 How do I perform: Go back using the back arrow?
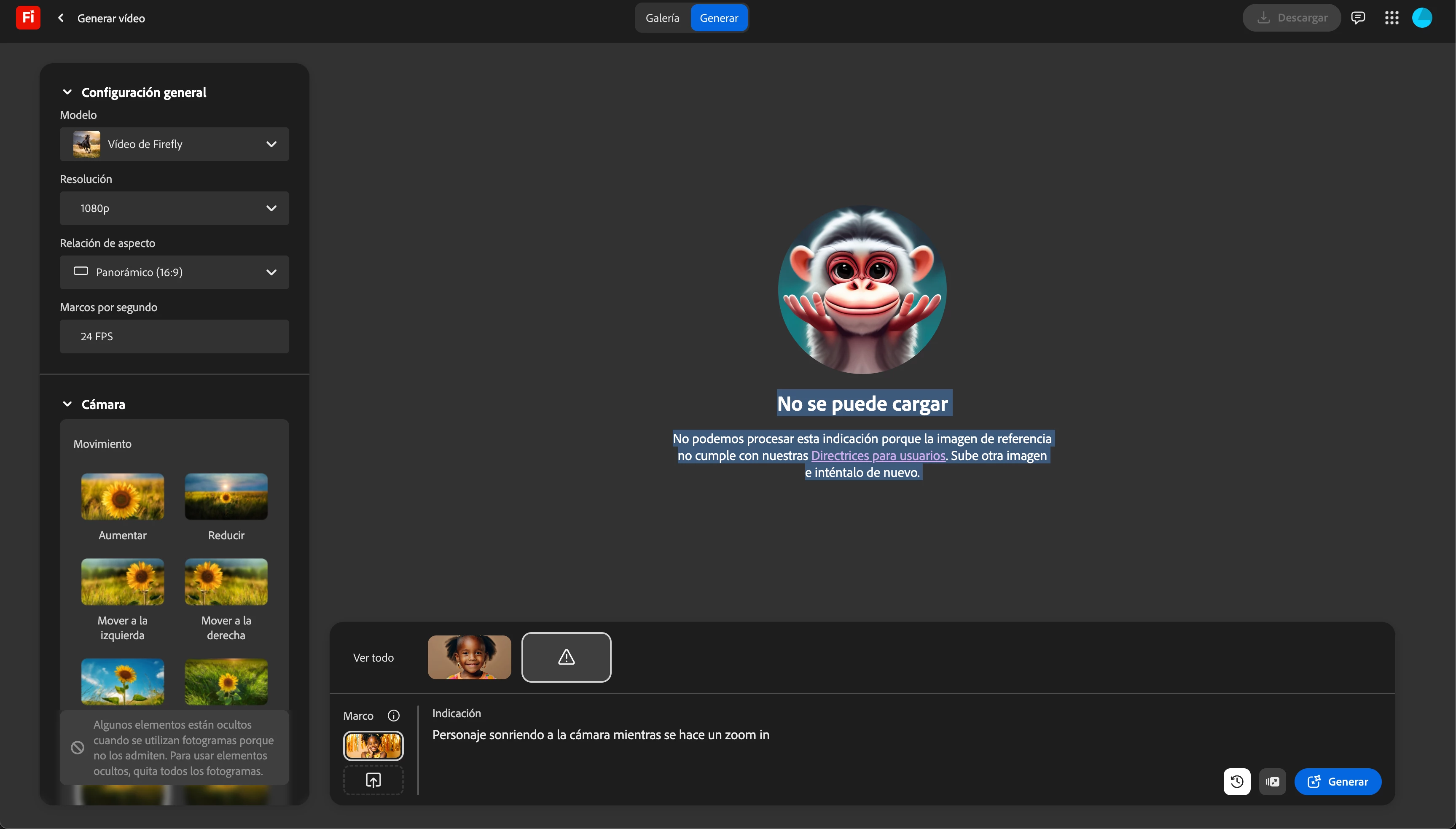tap(61, 18)
